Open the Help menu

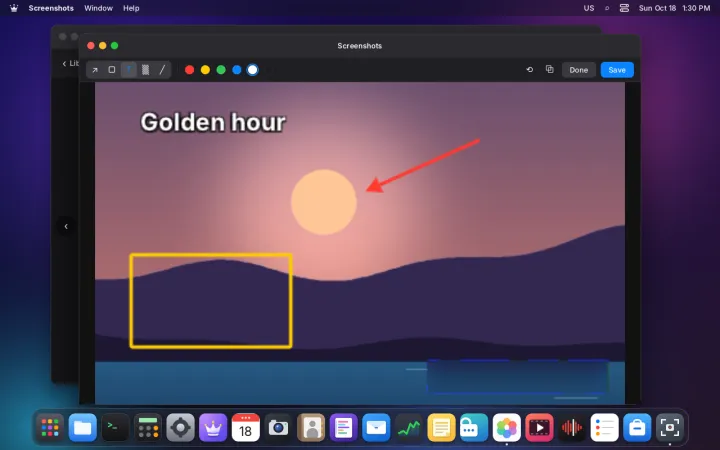(x=131, y=8)
